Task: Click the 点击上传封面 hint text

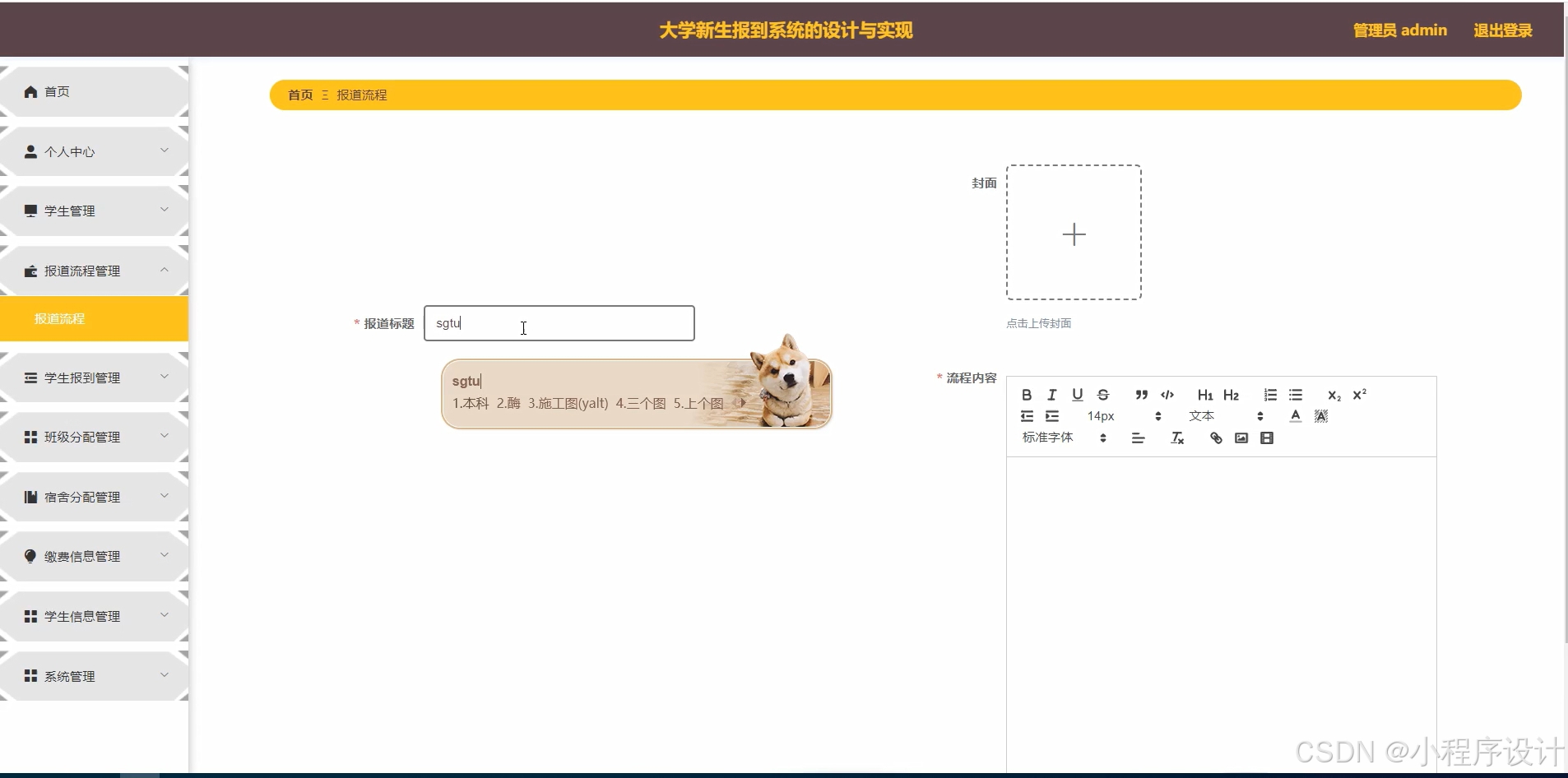Action: point(1039,323)
